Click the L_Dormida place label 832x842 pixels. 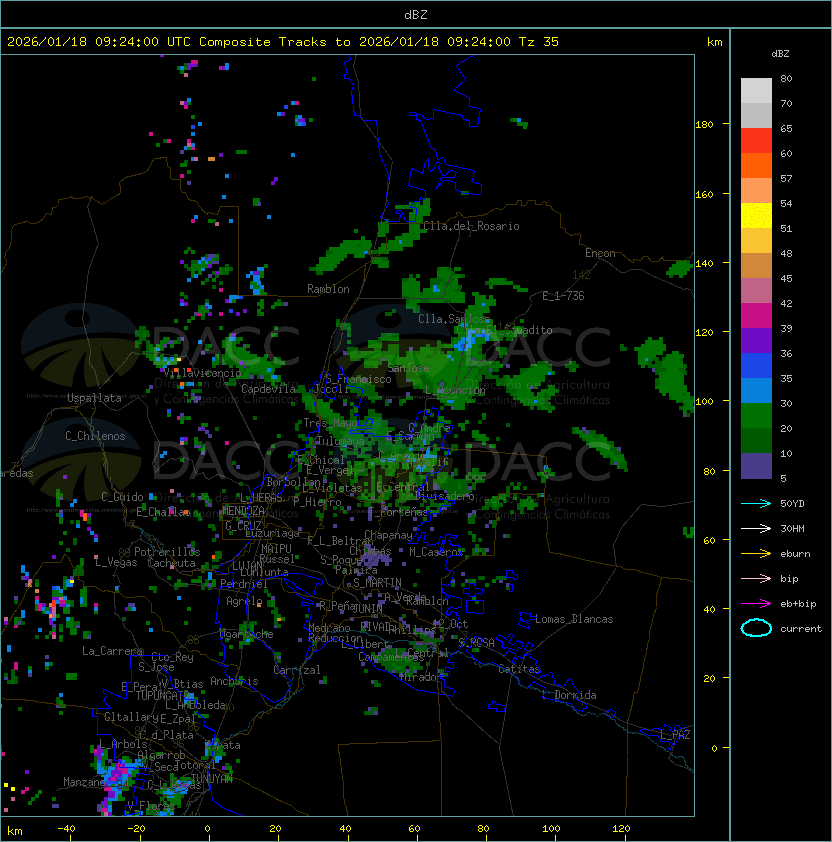tap(569, 695)
